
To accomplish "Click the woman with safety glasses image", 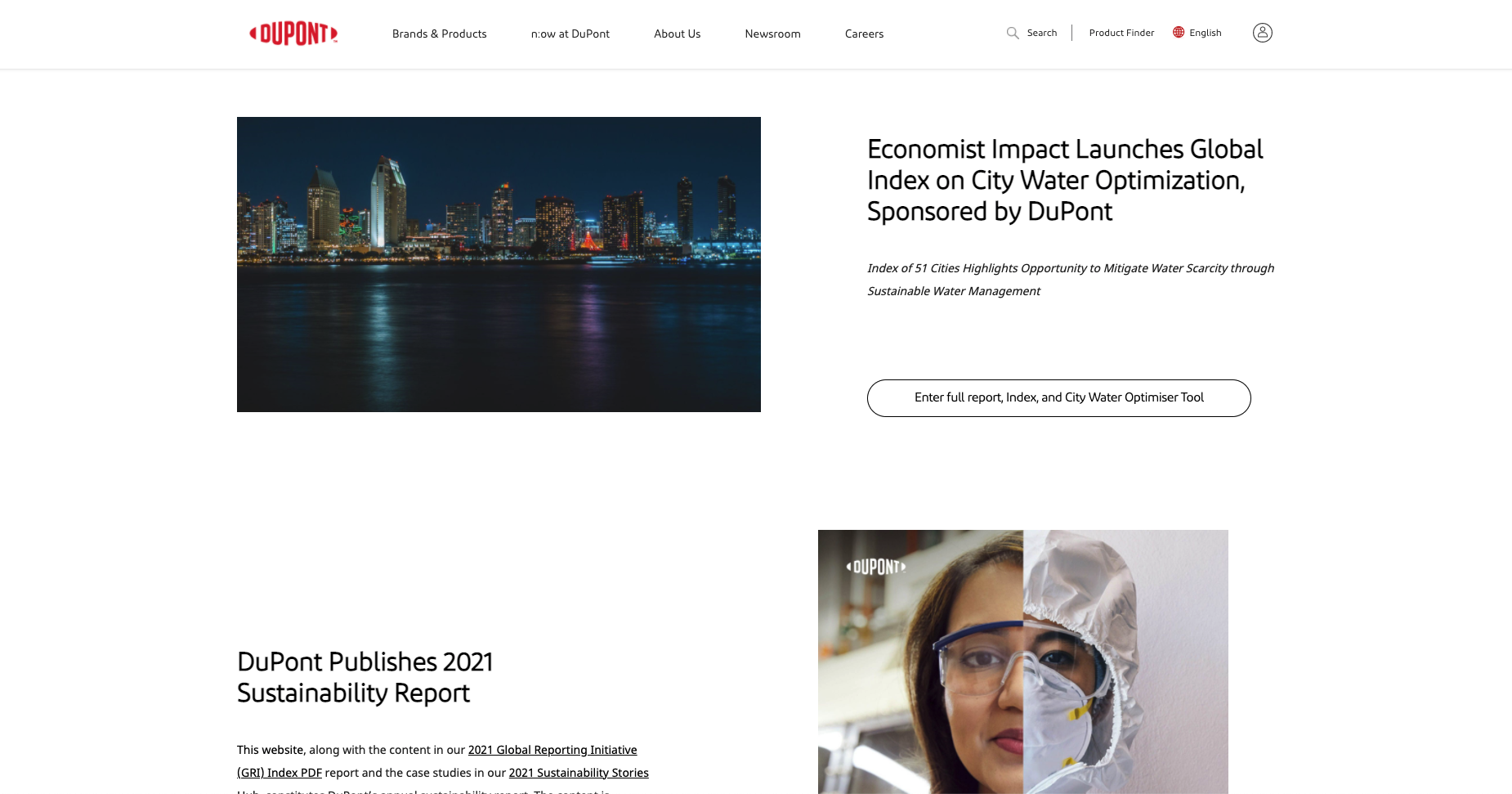I will 1023,662.
